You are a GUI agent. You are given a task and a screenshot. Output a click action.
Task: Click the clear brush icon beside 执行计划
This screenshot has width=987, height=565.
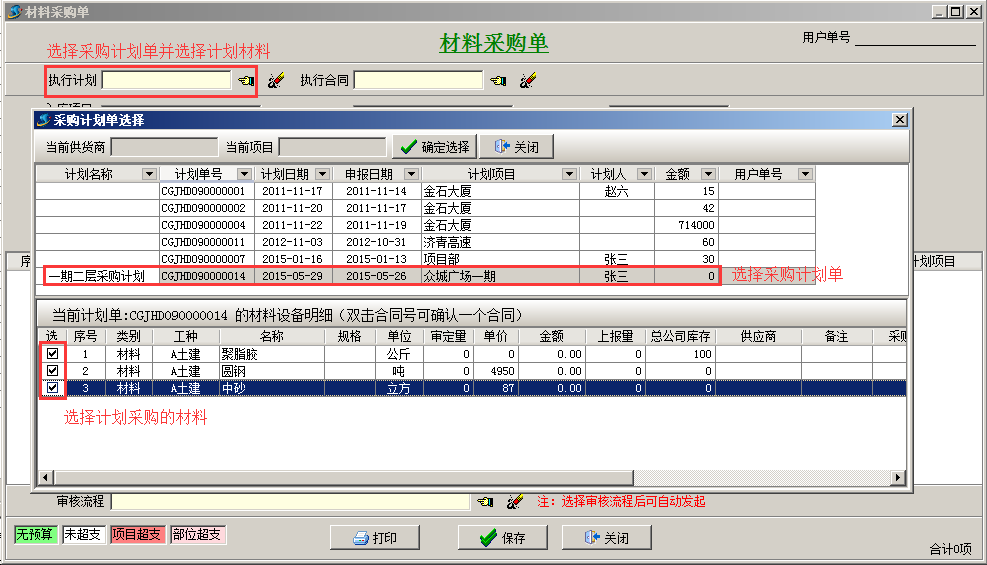point(276,81)
